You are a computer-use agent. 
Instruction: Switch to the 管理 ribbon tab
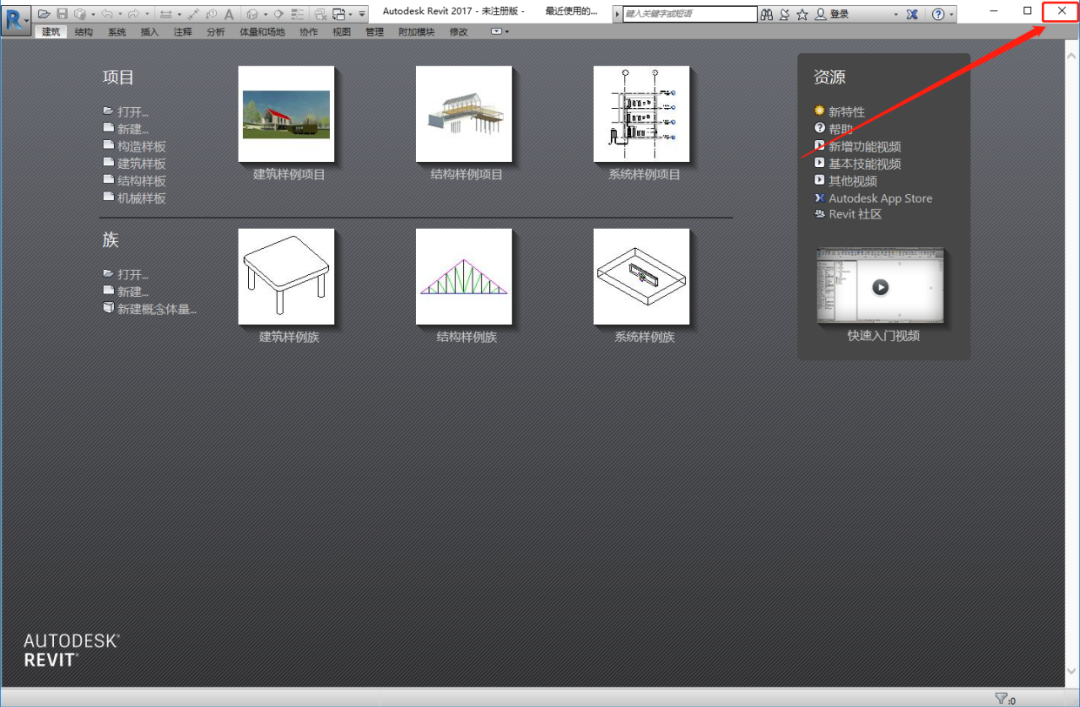click(x=375, y=32)
